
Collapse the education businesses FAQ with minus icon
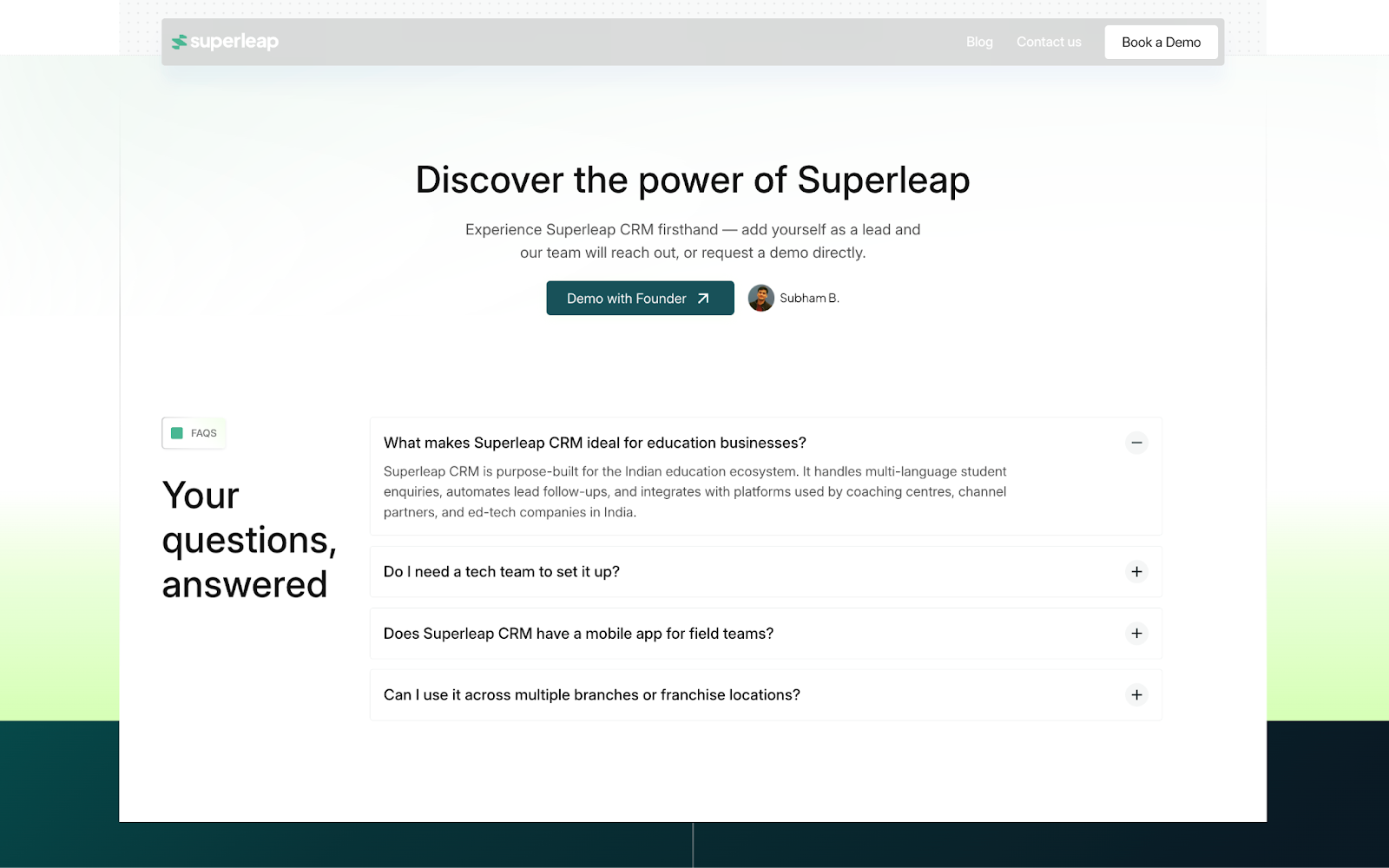[1136, 443]
